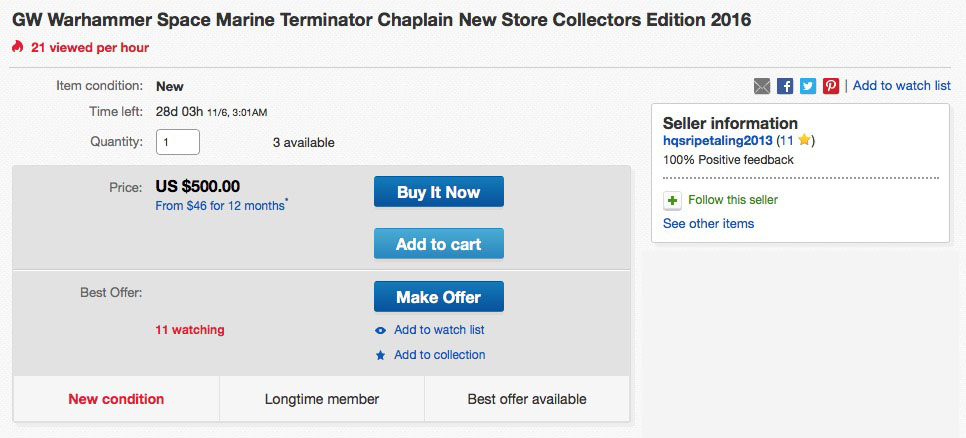This screenshot has height=438, width=966.
Task: Open seller profile hqsripetaling2013
Action: click(718, 140)
